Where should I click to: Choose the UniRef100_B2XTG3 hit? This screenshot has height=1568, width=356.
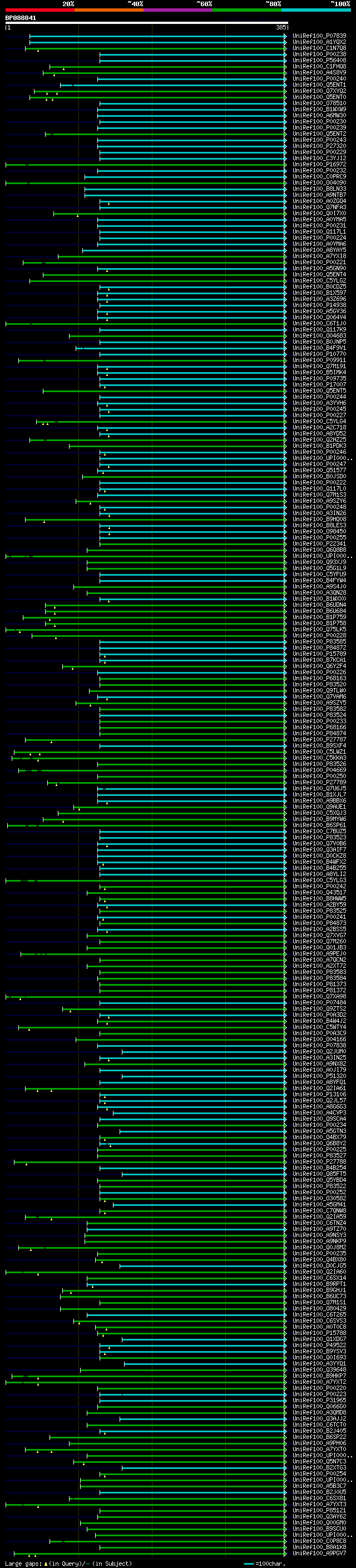(x=319, y=1467)
